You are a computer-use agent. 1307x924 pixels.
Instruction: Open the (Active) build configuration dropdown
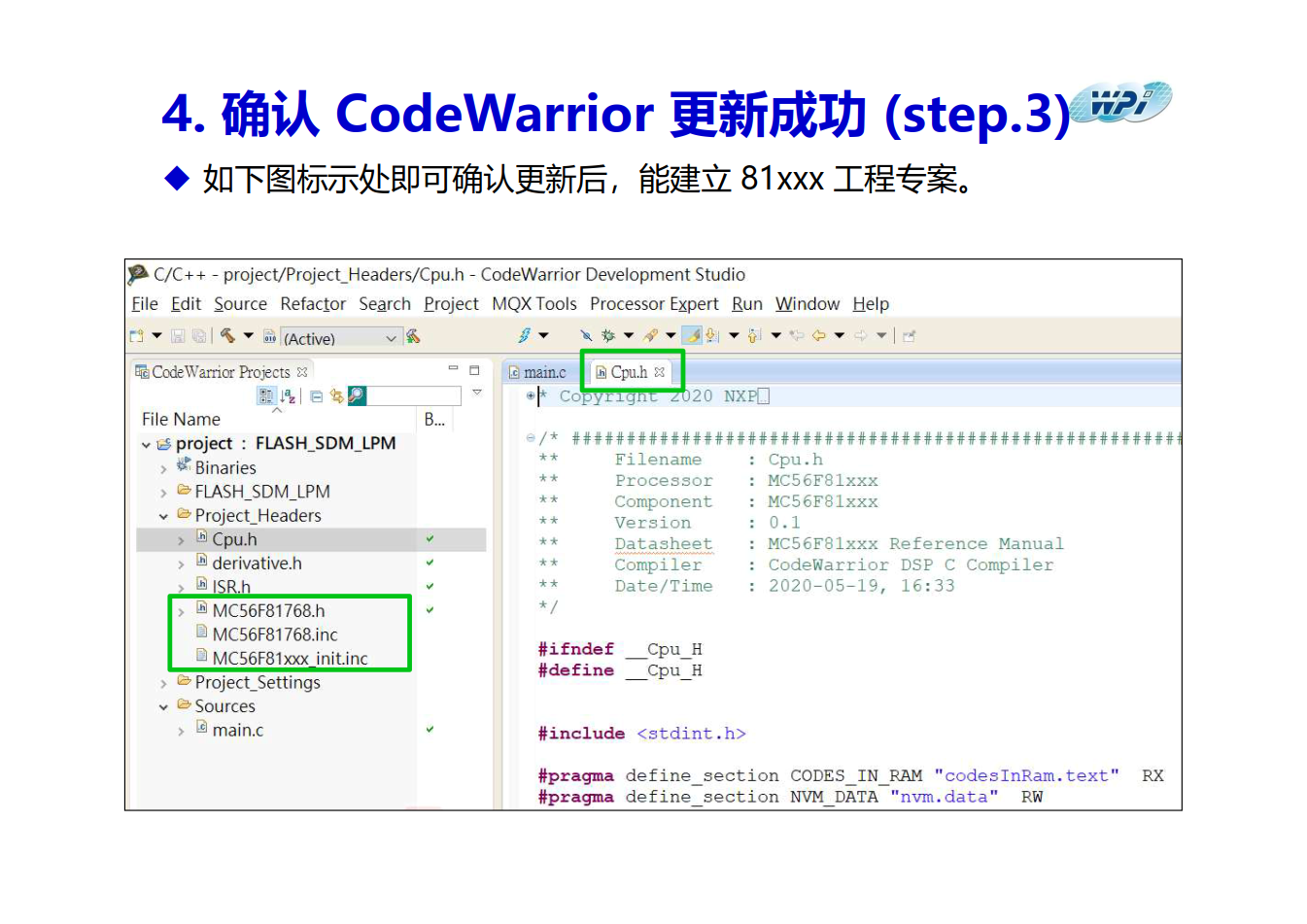click(391, 337)
